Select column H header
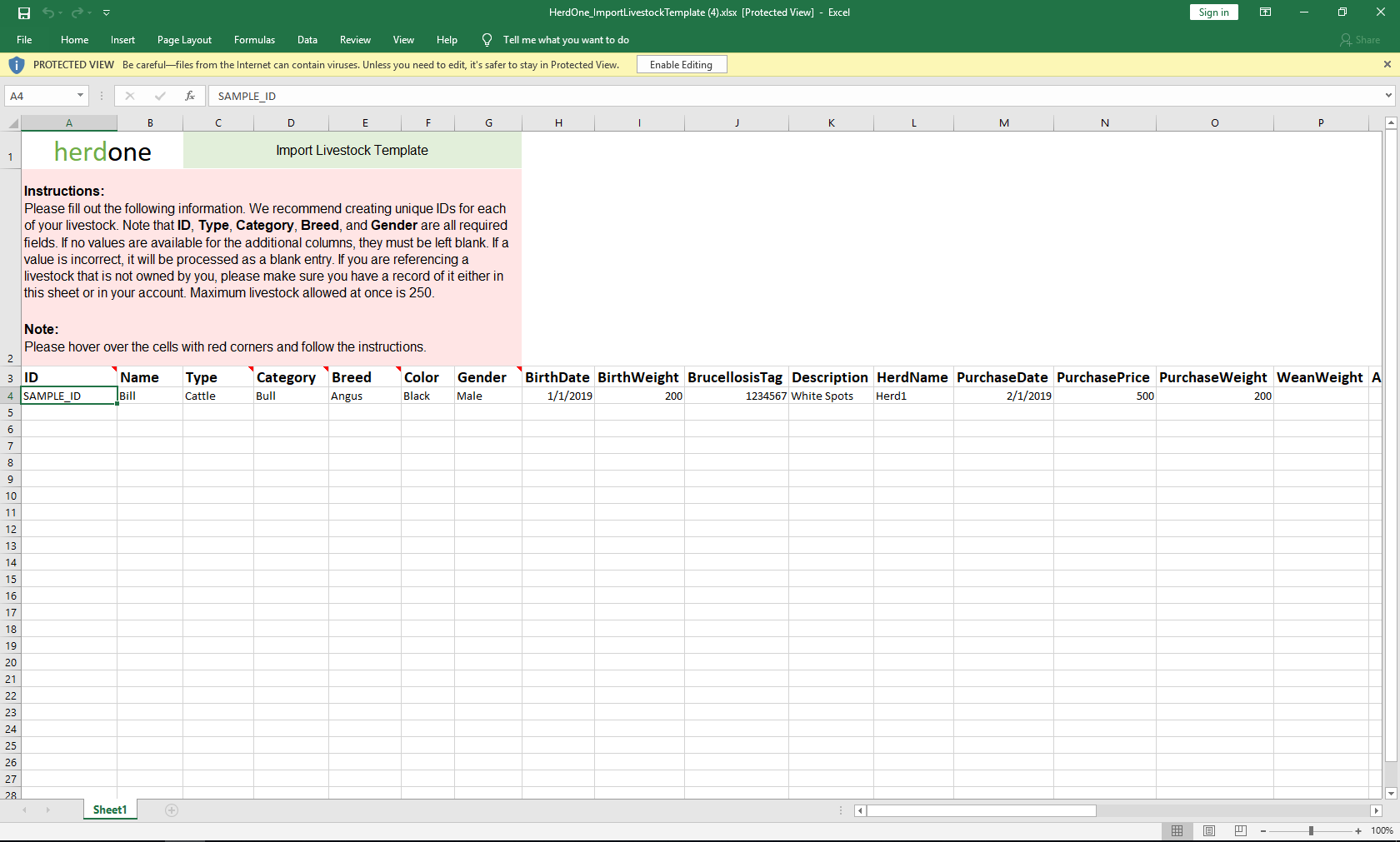Viewport: 1400px width, 842px height. [x=558, y=123]
